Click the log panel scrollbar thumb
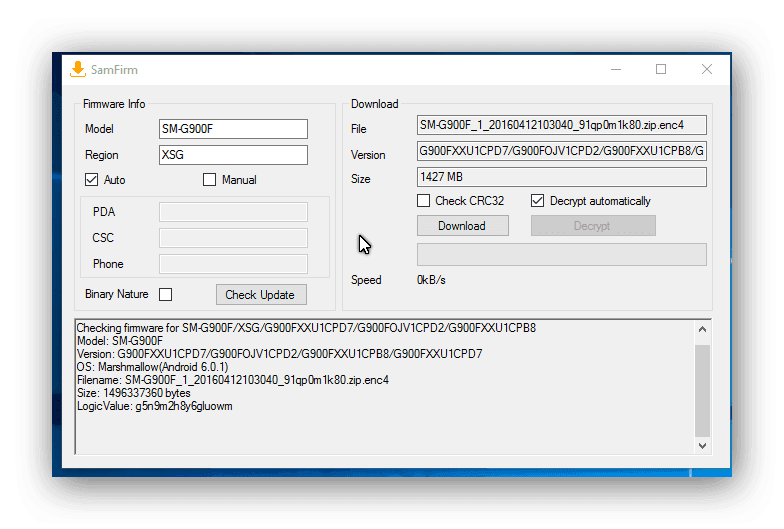 pos(702,391)
